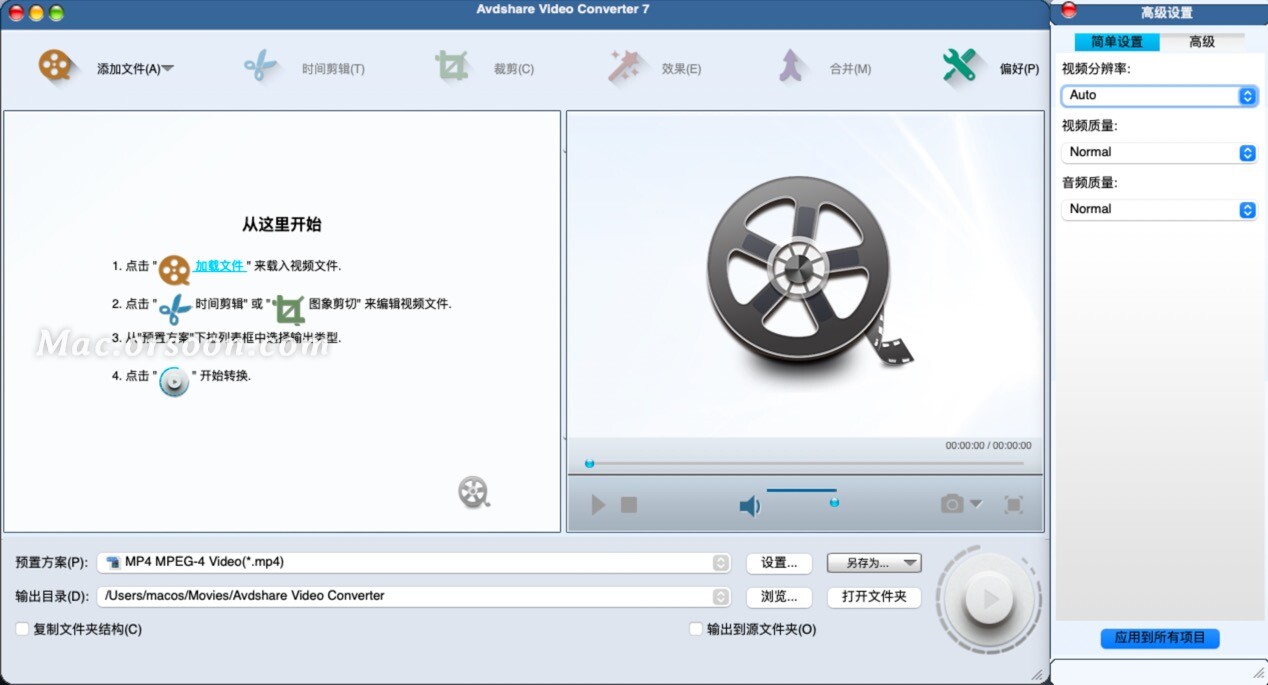This screenshot has height=685, width=1268.
Task: Open the 视频质量 Normal dropdown
Action: point(1246,152)
